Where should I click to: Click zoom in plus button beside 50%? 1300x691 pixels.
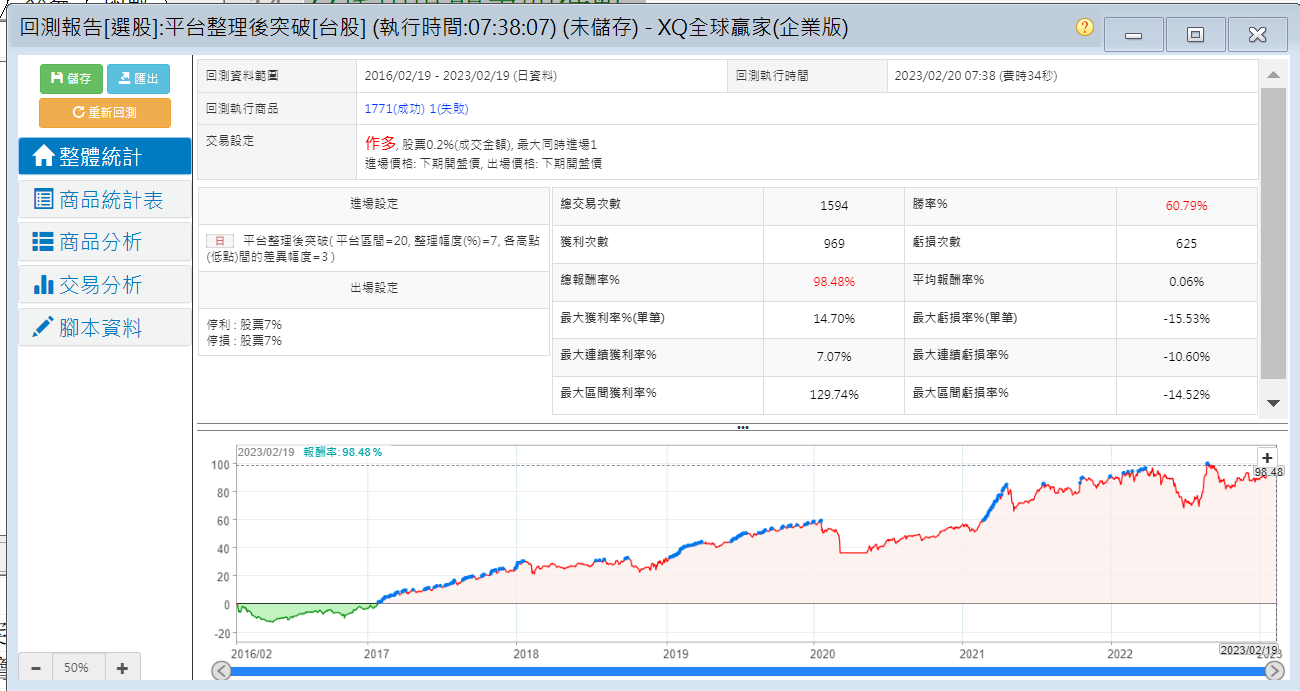(122, 668)
